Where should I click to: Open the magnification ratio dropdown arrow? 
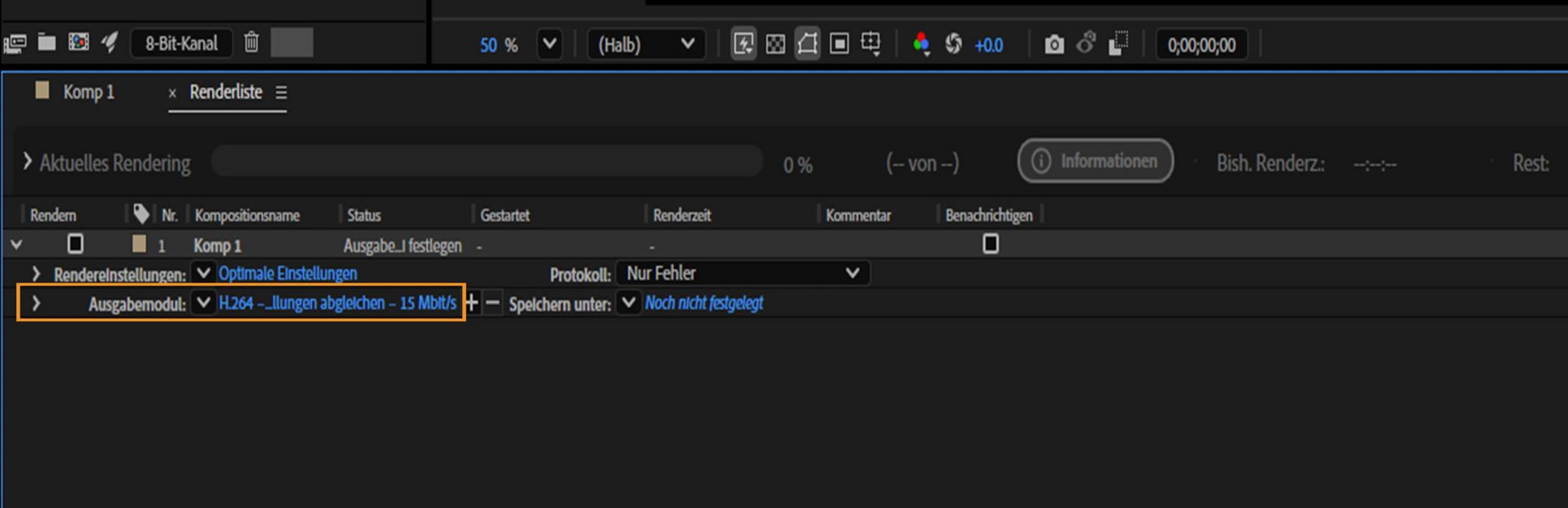tap(550, 43)
